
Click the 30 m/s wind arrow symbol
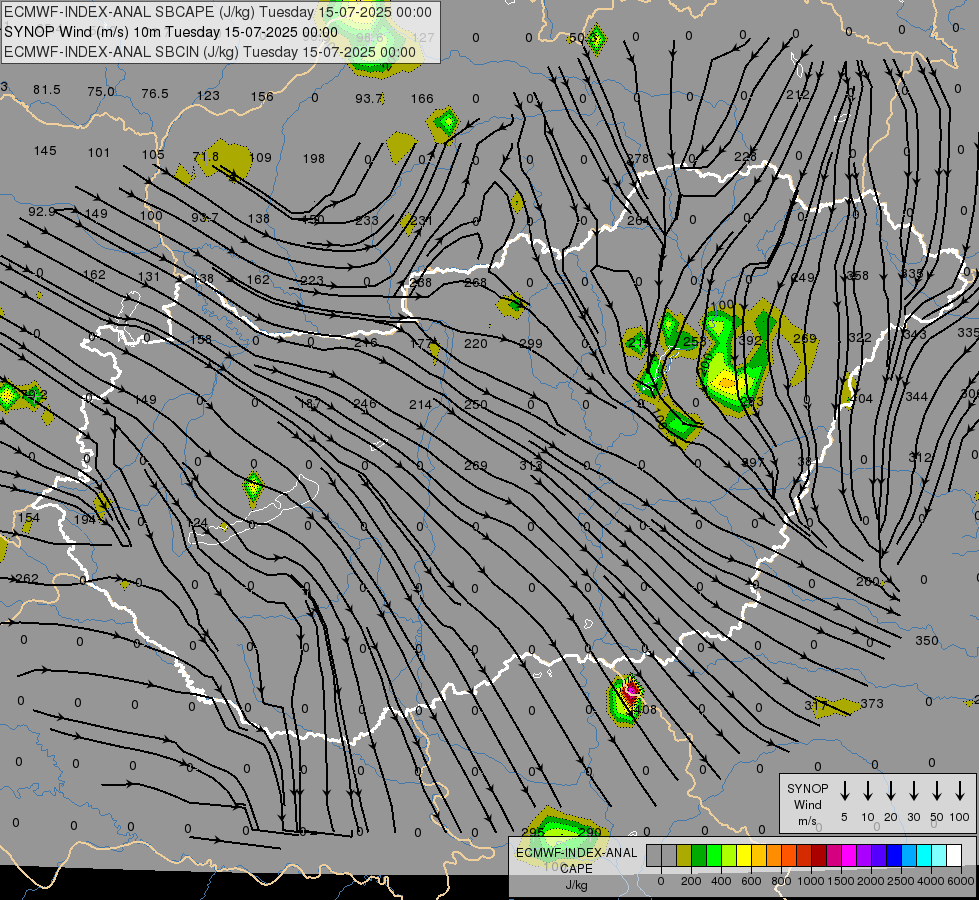913,791
